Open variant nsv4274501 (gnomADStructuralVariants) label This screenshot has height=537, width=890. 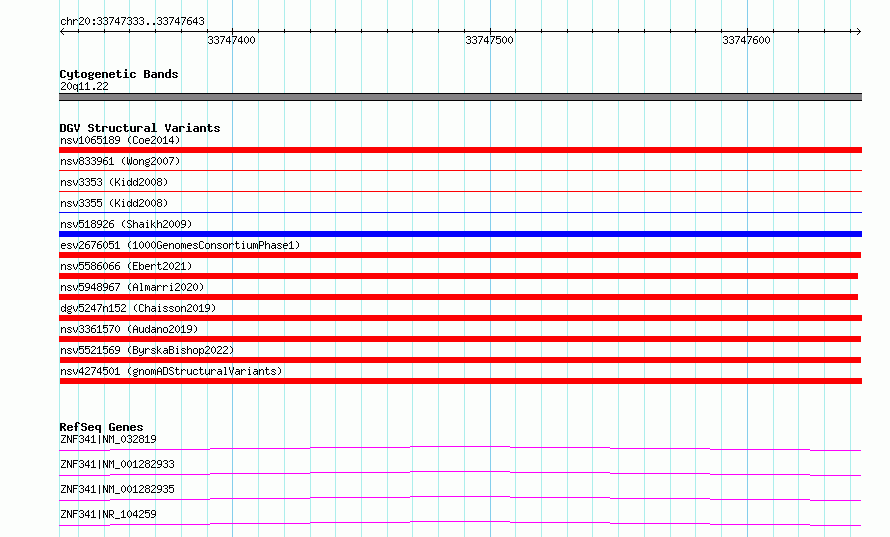171,371
